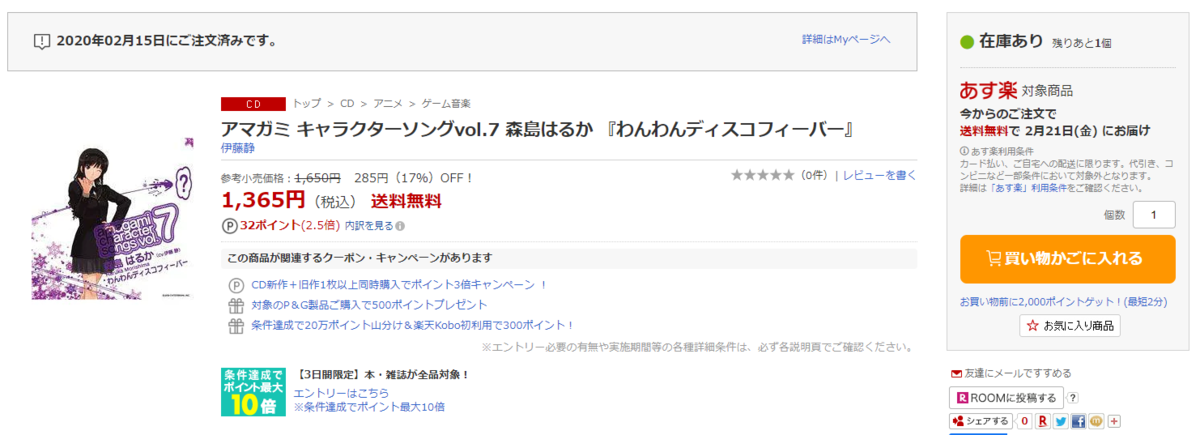Click the シェアする share button
The width and height of the screenshot is (1200, 435).
click(x=980, y=421)
